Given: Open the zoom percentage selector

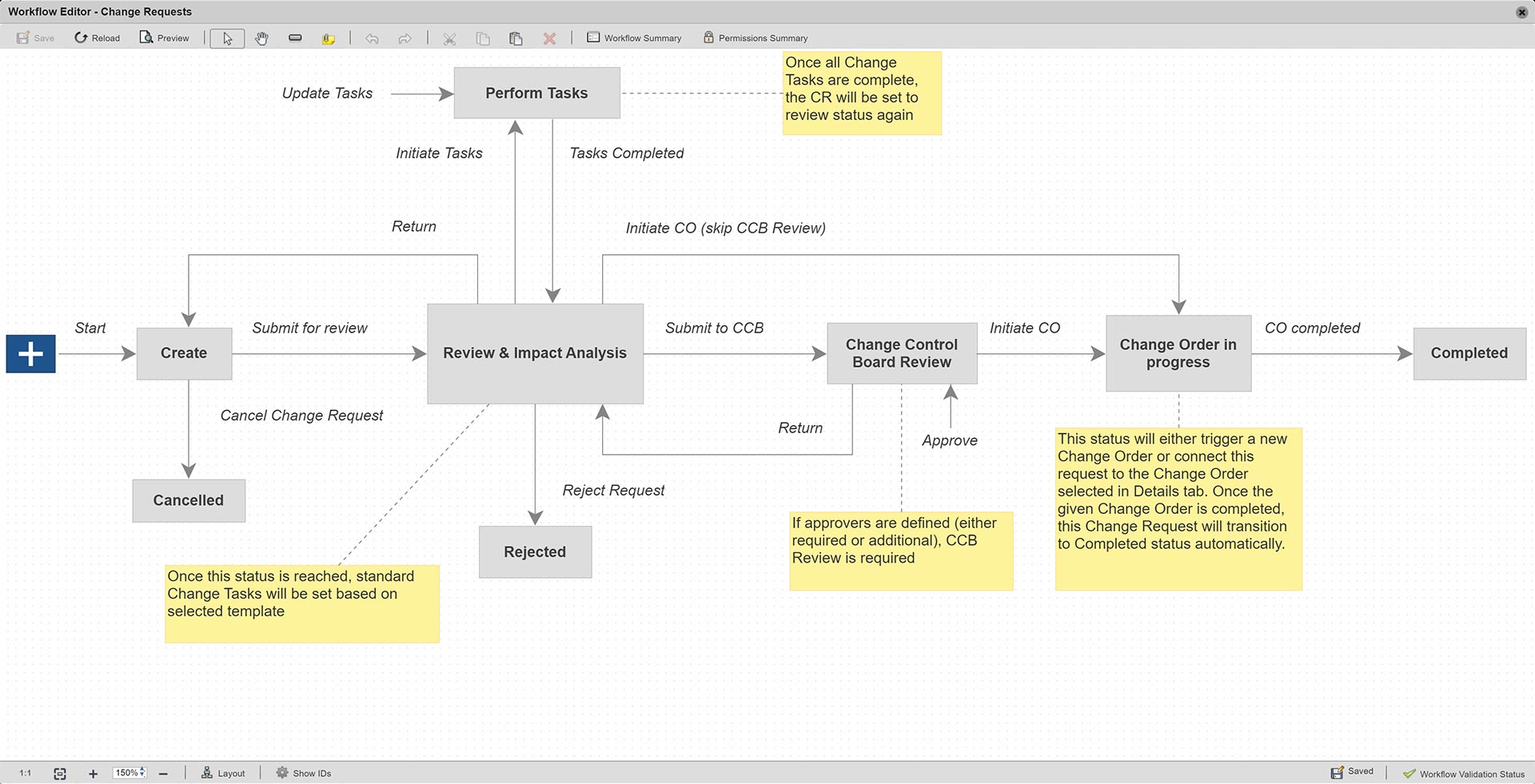Looking at the screenshot, I should coord(130,773).
